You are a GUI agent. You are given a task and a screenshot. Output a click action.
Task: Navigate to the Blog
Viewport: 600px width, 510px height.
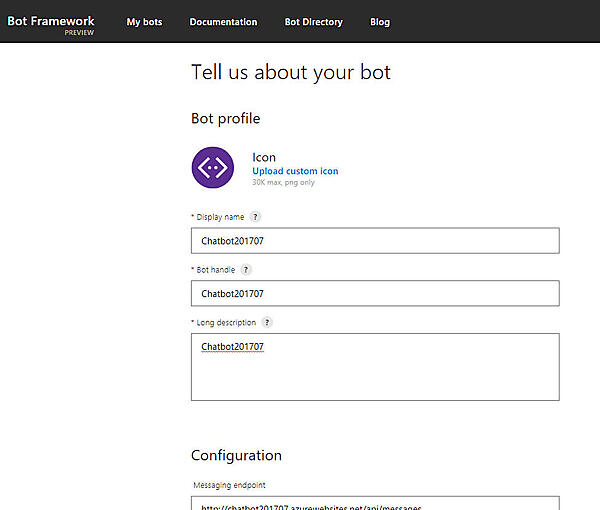click(379, 22)
